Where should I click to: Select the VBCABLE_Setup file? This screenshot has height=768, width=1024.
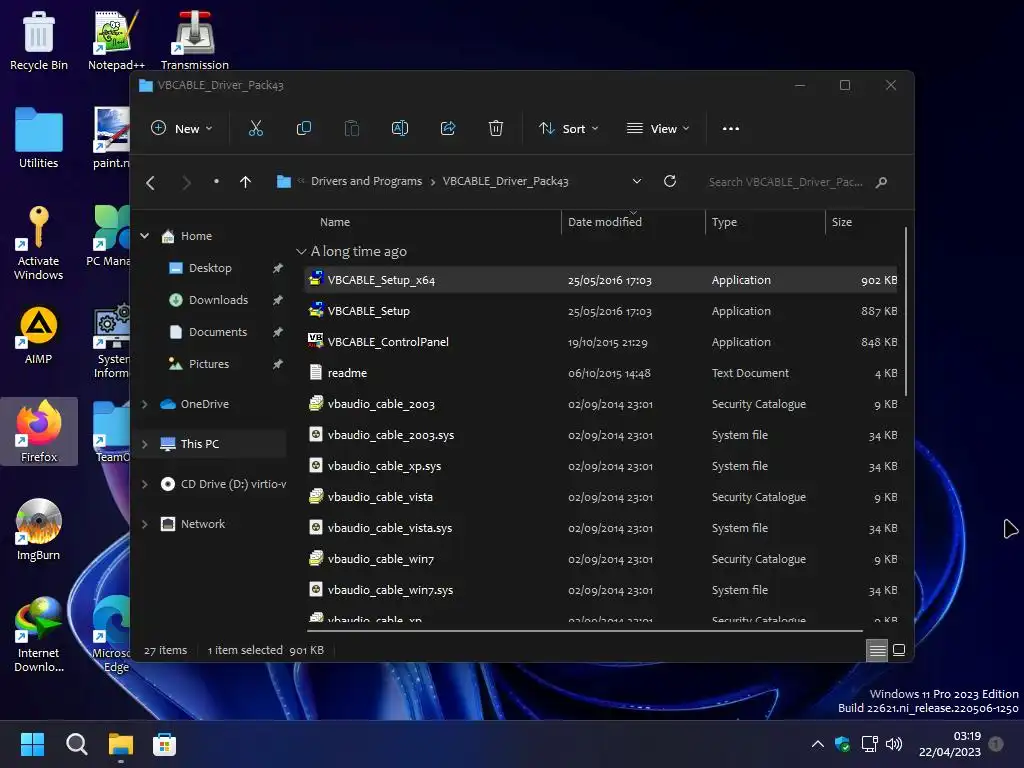click(x=601, y=312)
